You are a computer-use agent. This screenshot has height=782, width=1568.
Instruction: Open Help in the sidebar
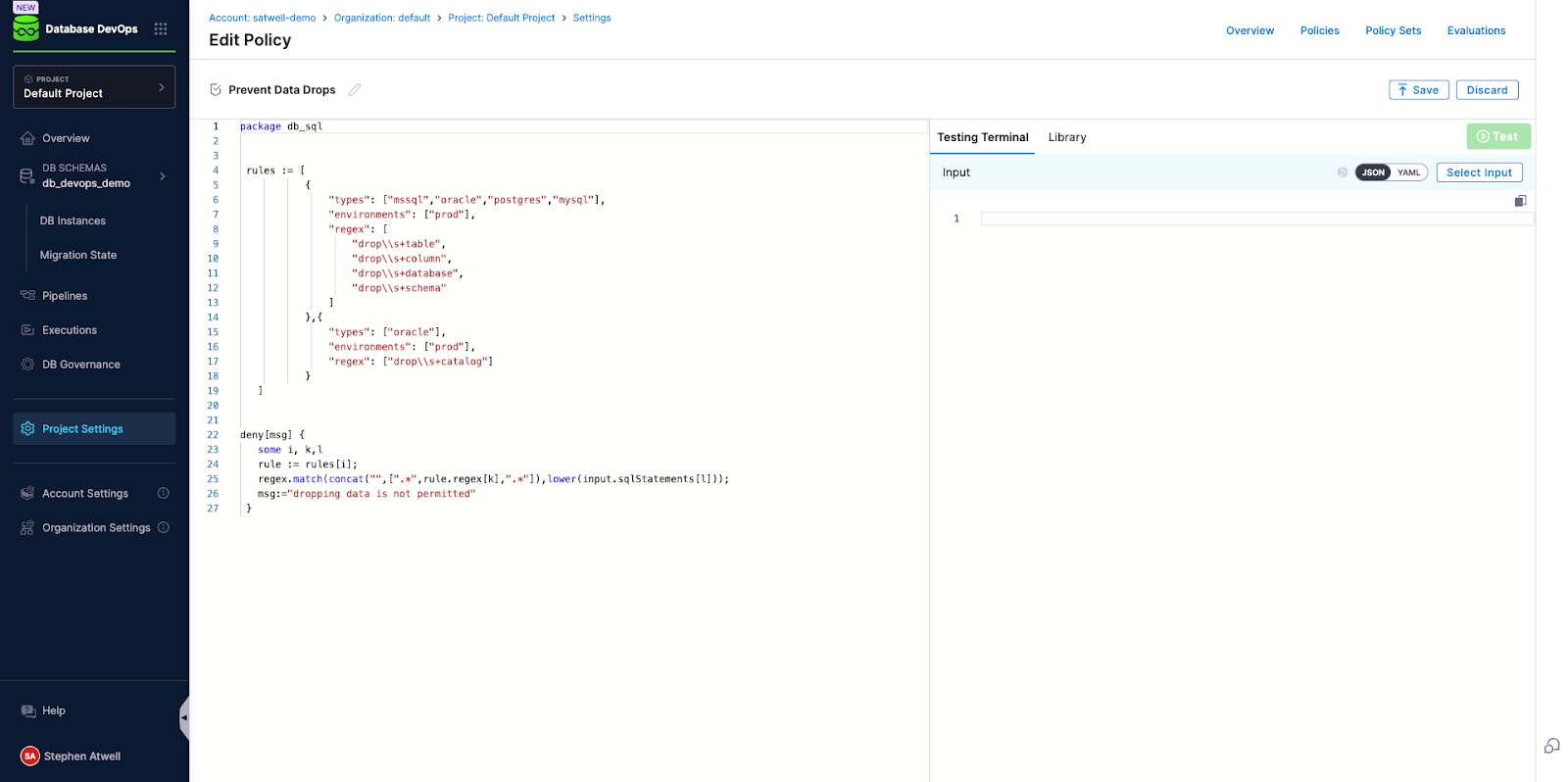point(54,710)
